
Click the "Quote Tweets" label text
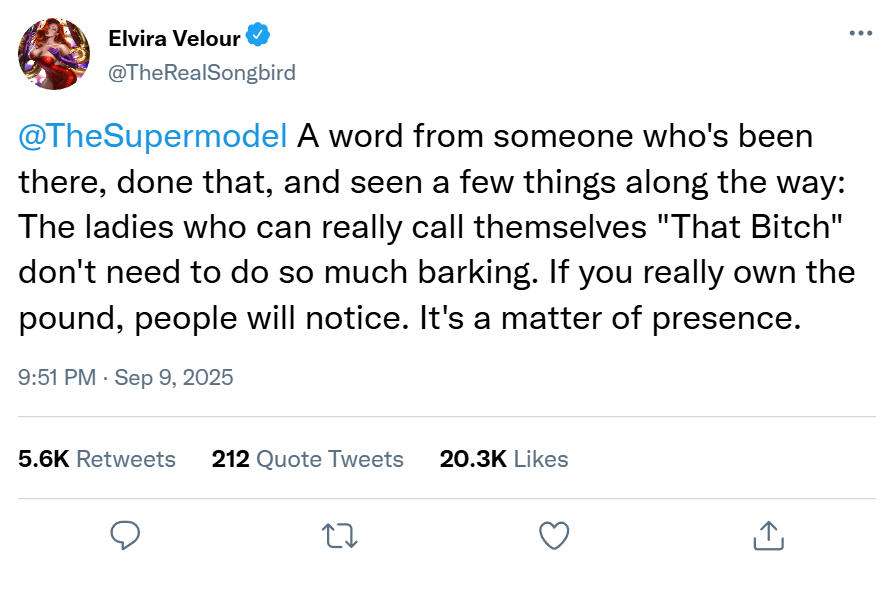pyautogui.click(x=330, y=459)
